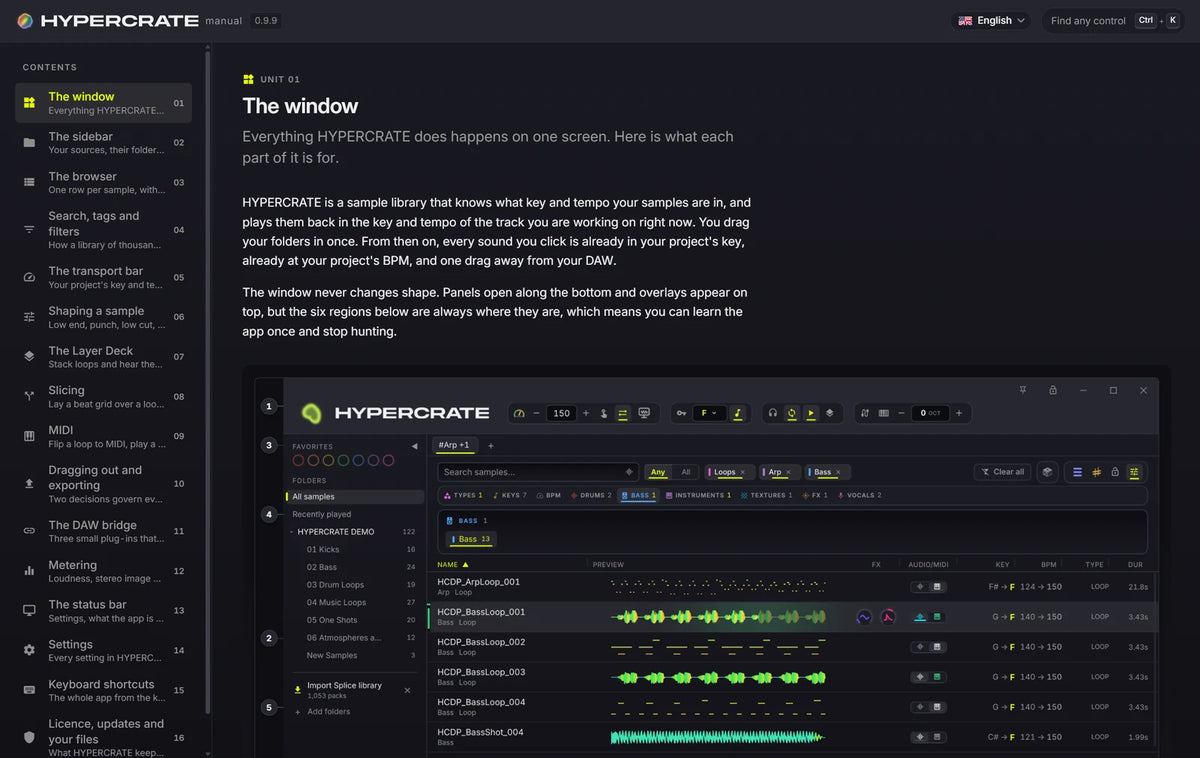Open the INSTRUMENTS filter tab
This screenshot has width=1200, height=758.
[x=698, y=495]
